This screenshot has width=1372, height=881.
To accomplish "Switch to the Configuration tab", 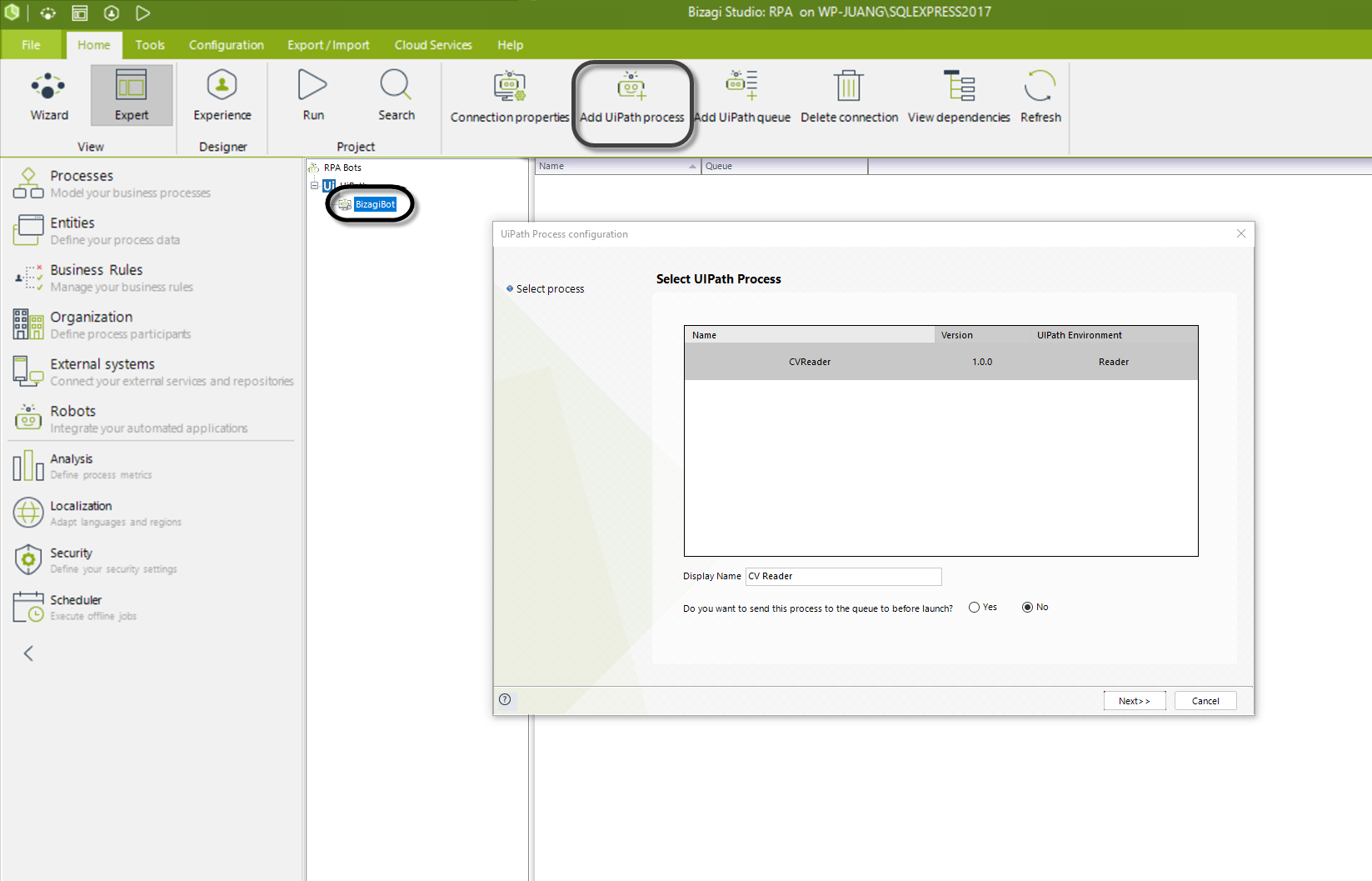I will [226, 45].
